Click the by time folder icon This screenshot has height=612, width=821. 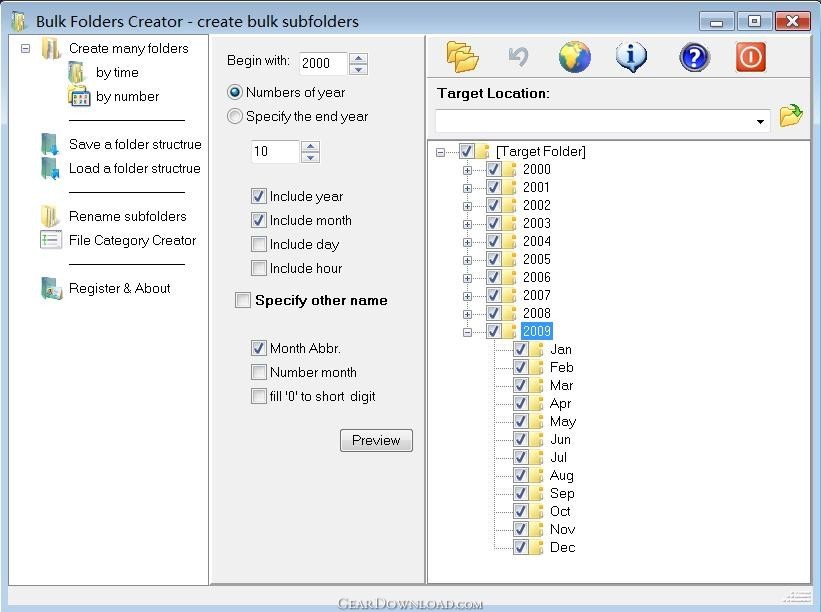[x=76, y=72]
